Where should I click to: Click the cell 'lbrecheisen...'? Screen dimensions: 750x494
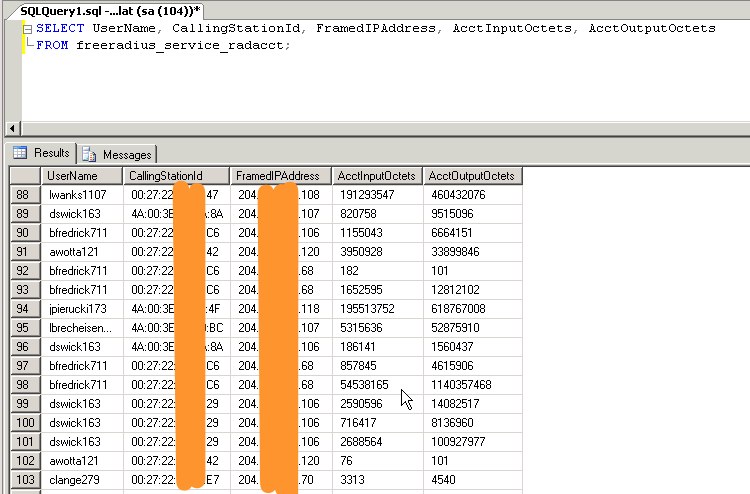point(80,328)
